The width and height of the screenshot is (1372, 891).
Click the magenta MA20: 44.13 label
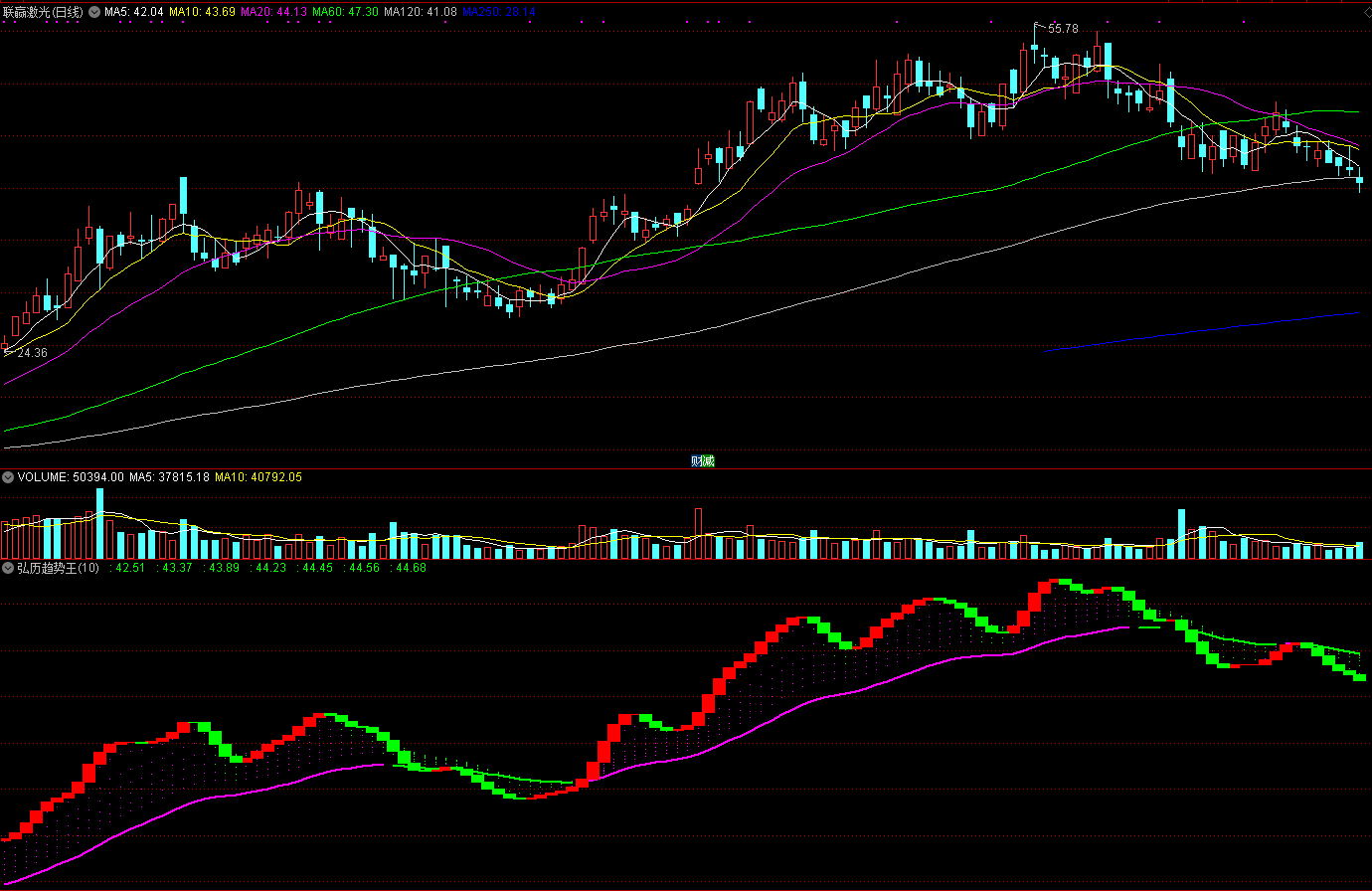click(273, 12)
